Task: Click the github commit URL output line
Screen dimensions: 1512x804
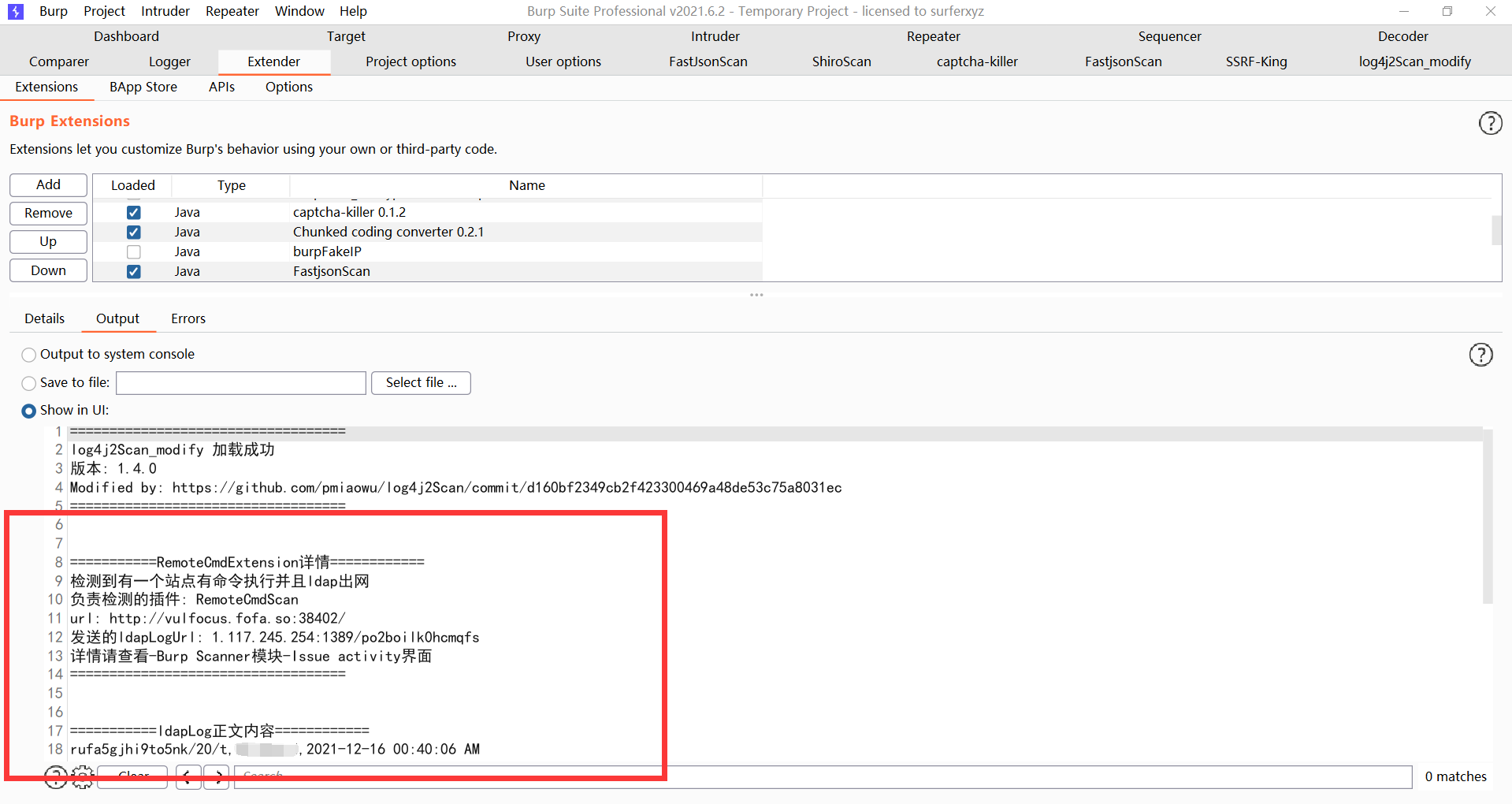Action: [x=456, y=487]
